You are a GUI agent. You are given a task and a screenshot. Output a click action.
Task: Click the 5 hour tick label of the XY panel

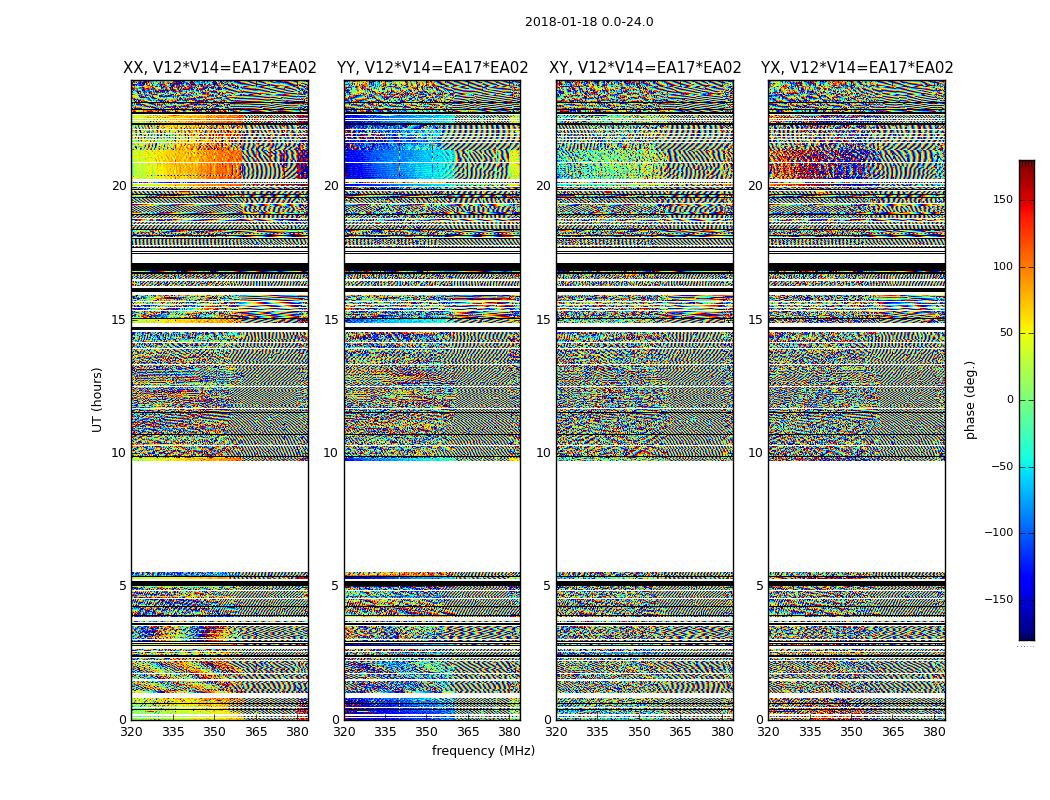click(x=547, y=586)
